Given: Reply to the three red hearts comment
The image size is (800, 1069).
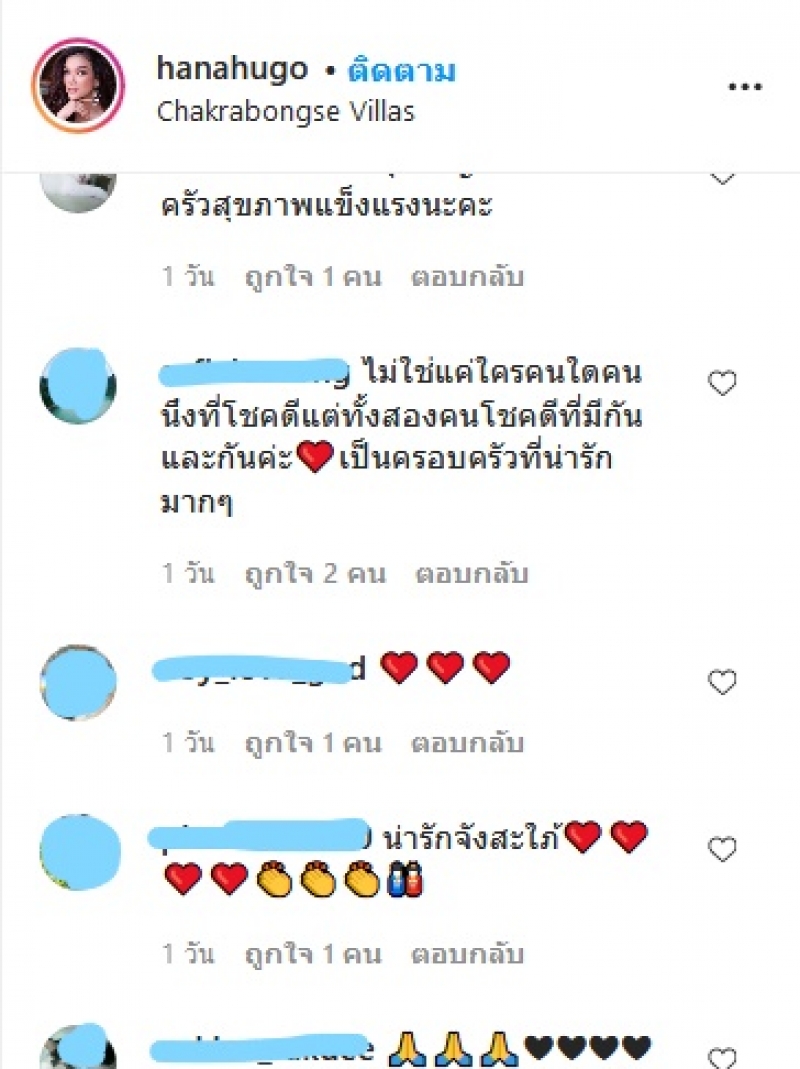Looking at the screenshot, I should pos(466,742).
